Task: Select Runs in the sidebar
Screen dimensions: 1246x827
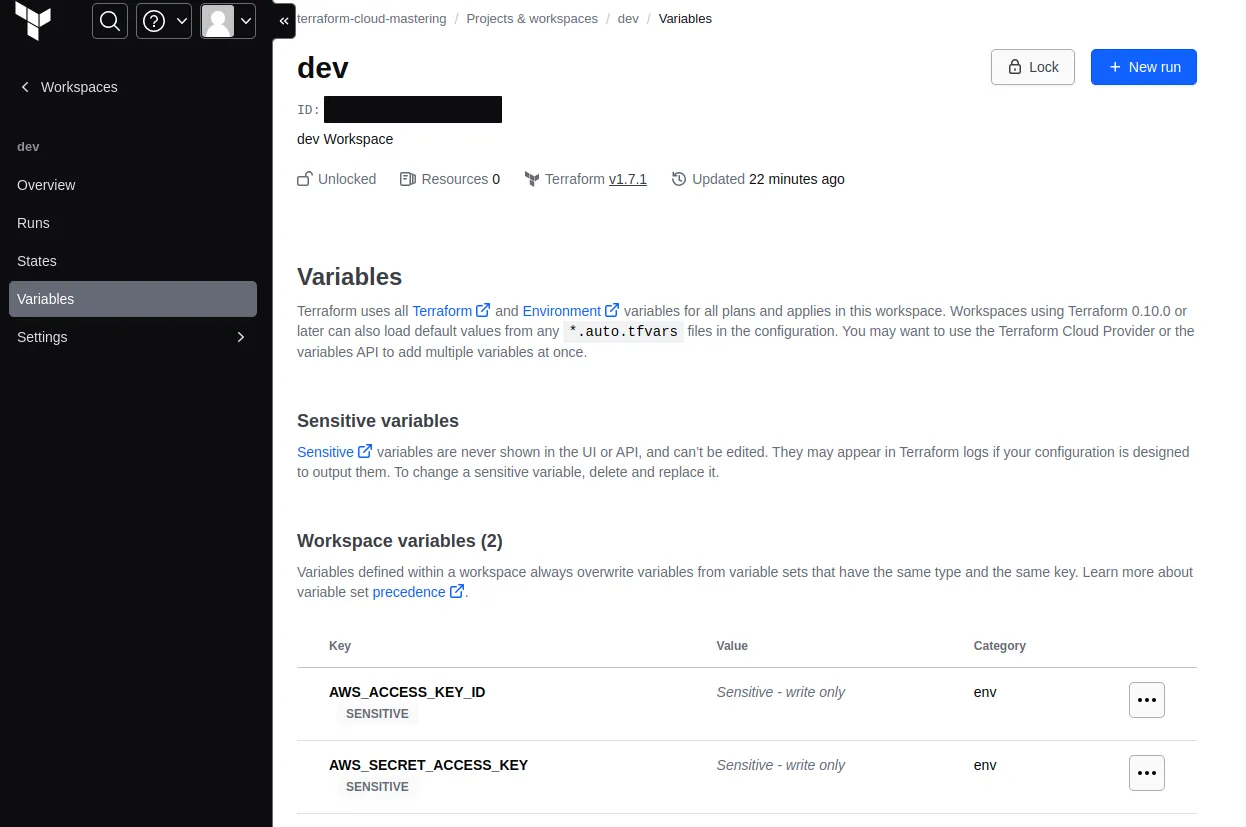Action: pyautogui.click(x=33, y=223)
